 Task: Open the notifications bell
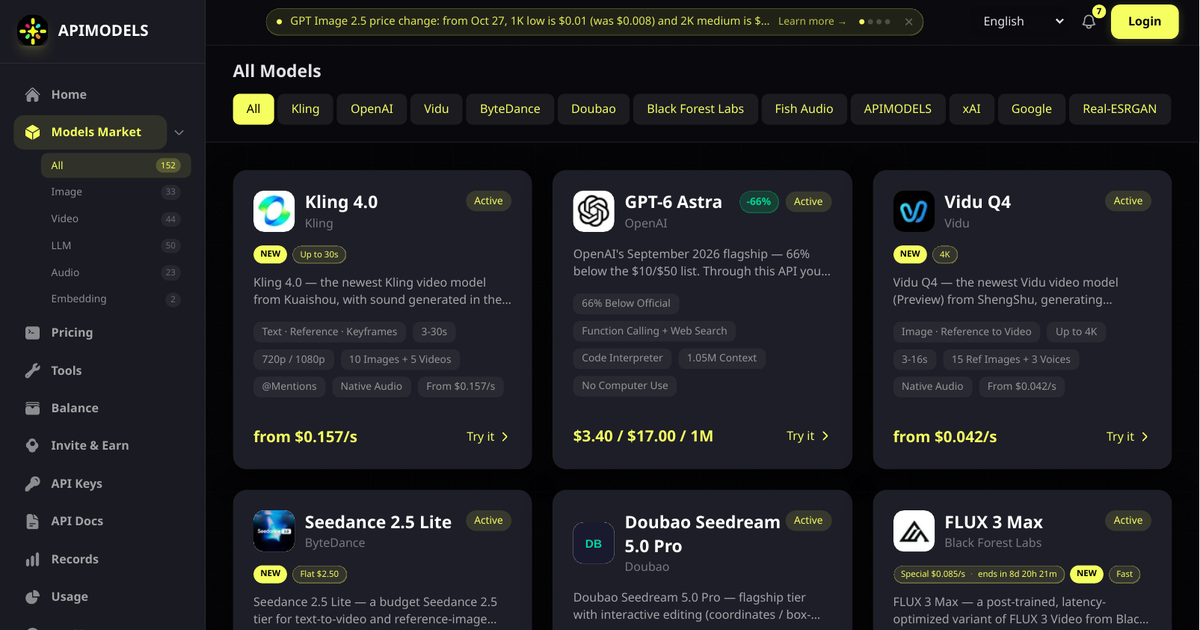point(1089,21)
